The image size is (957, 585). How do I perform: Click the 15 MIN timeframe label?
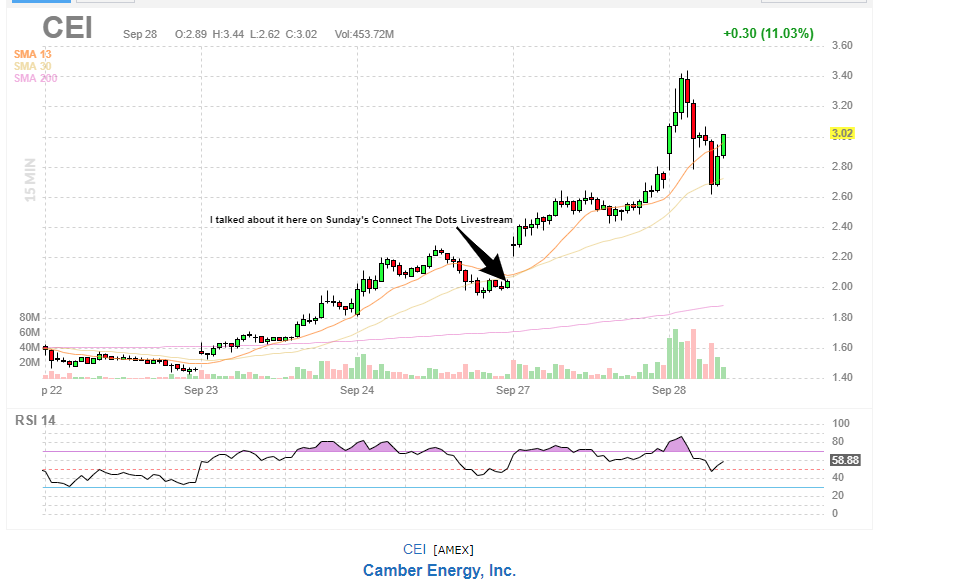tap(29, 178)
